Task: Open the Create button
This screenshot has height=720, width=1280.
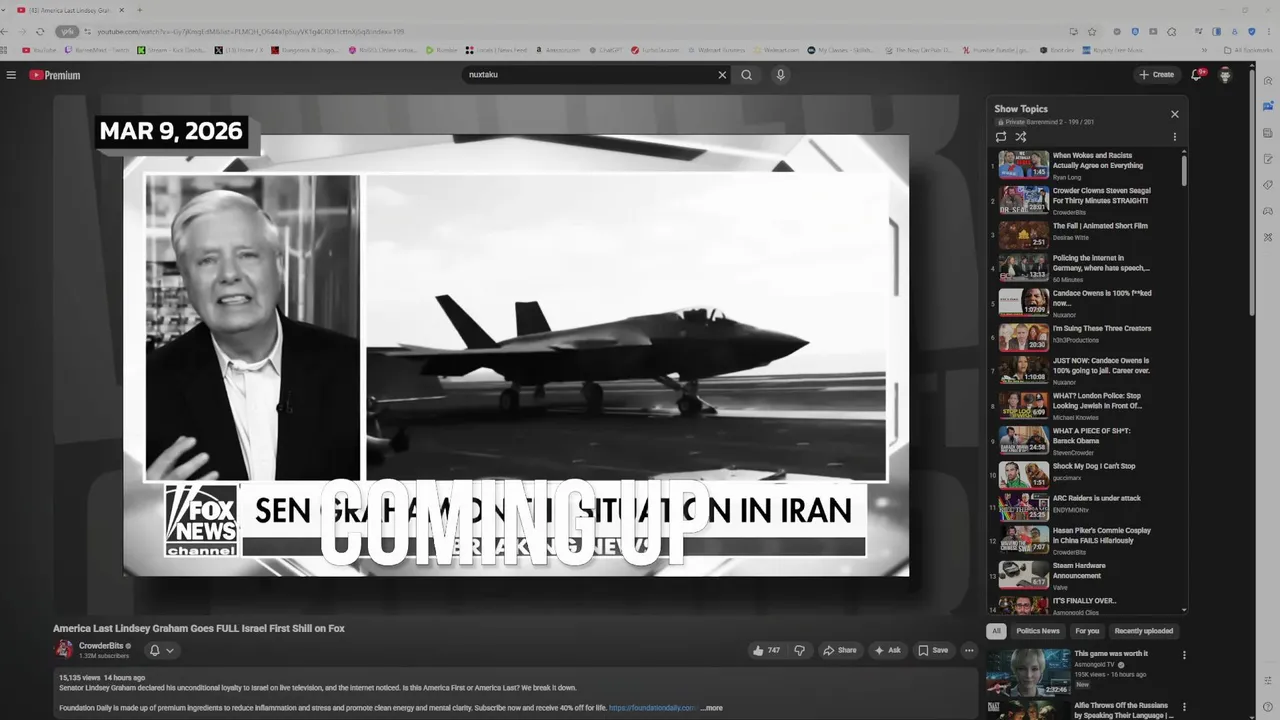Action: point(1157,75)
